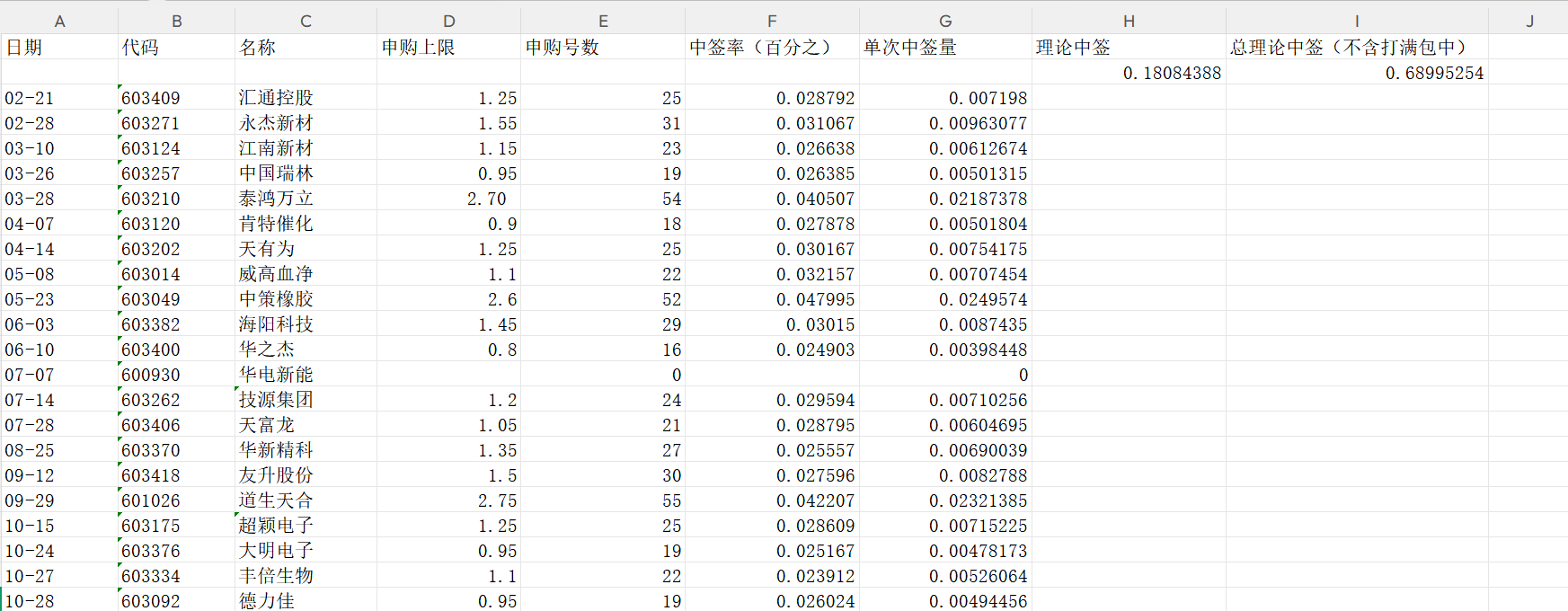Select column C header
This screenshot has height=611, width=1568.
pos(306,21)
